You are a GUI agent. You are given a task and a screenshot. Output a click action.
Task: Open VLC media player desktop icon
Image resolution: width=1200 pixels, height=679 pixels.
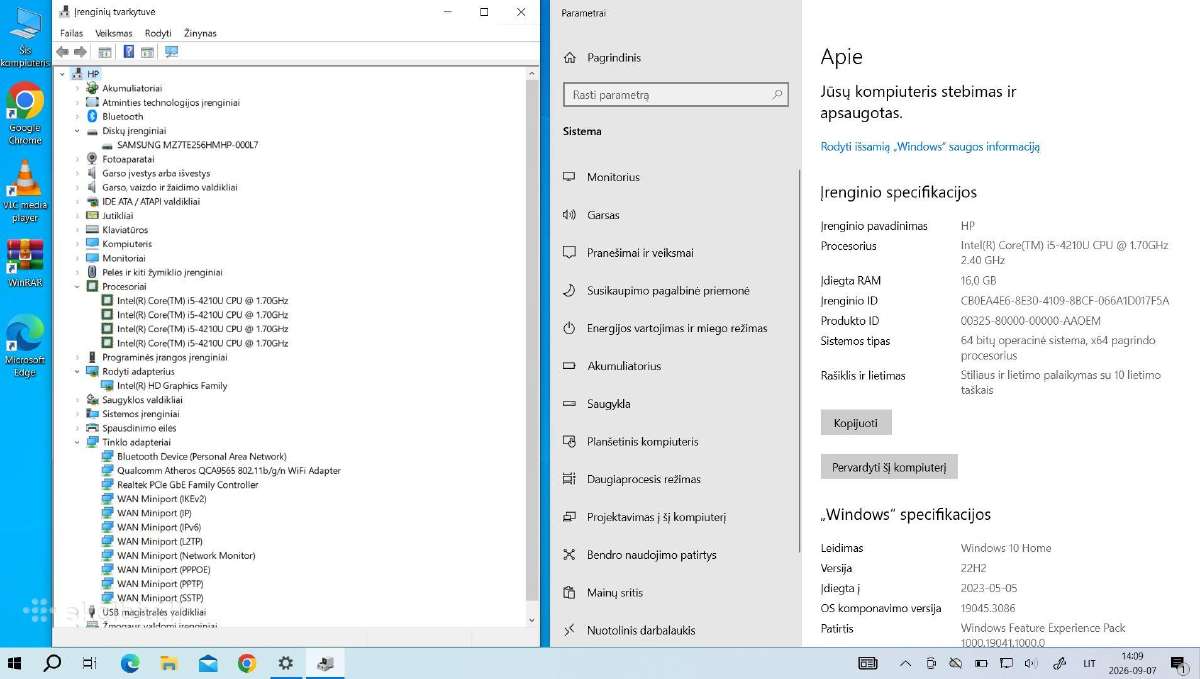tap(25, 191)
